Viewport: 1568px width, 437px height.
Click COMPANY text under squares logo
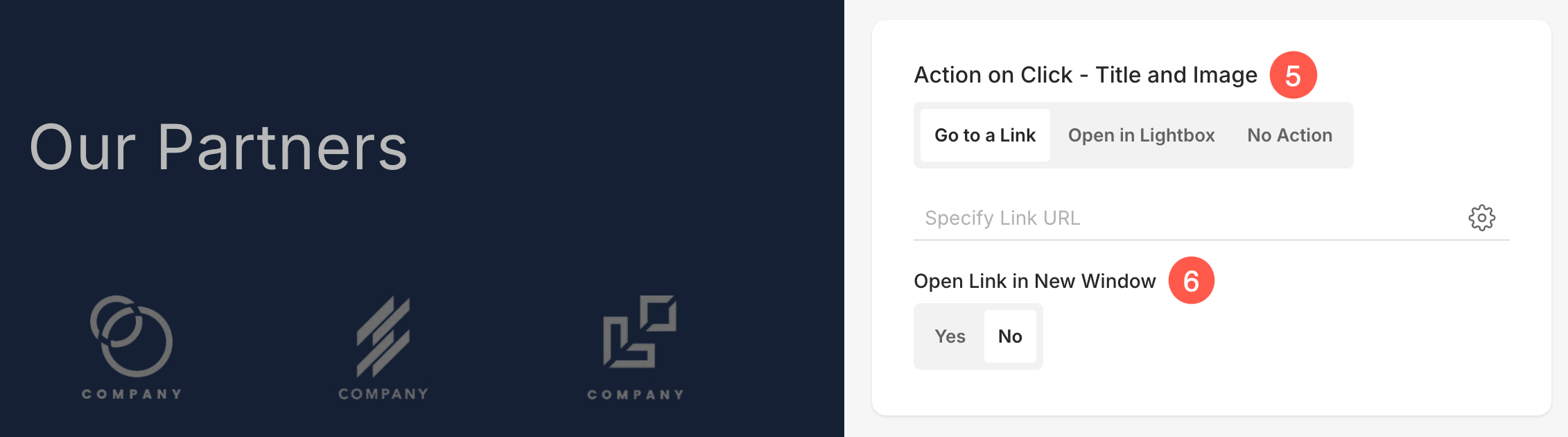[x=636, y=395]
